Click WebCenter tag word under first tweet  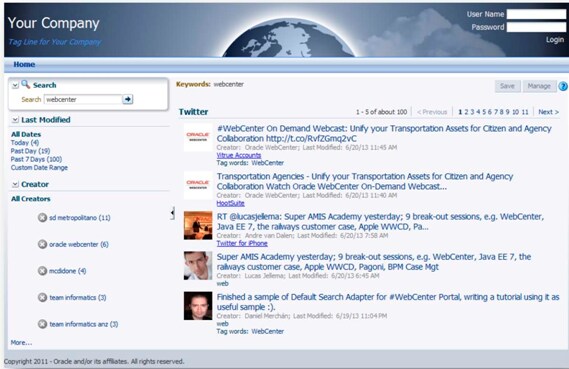pyautogui.click(x=267, y=163)
